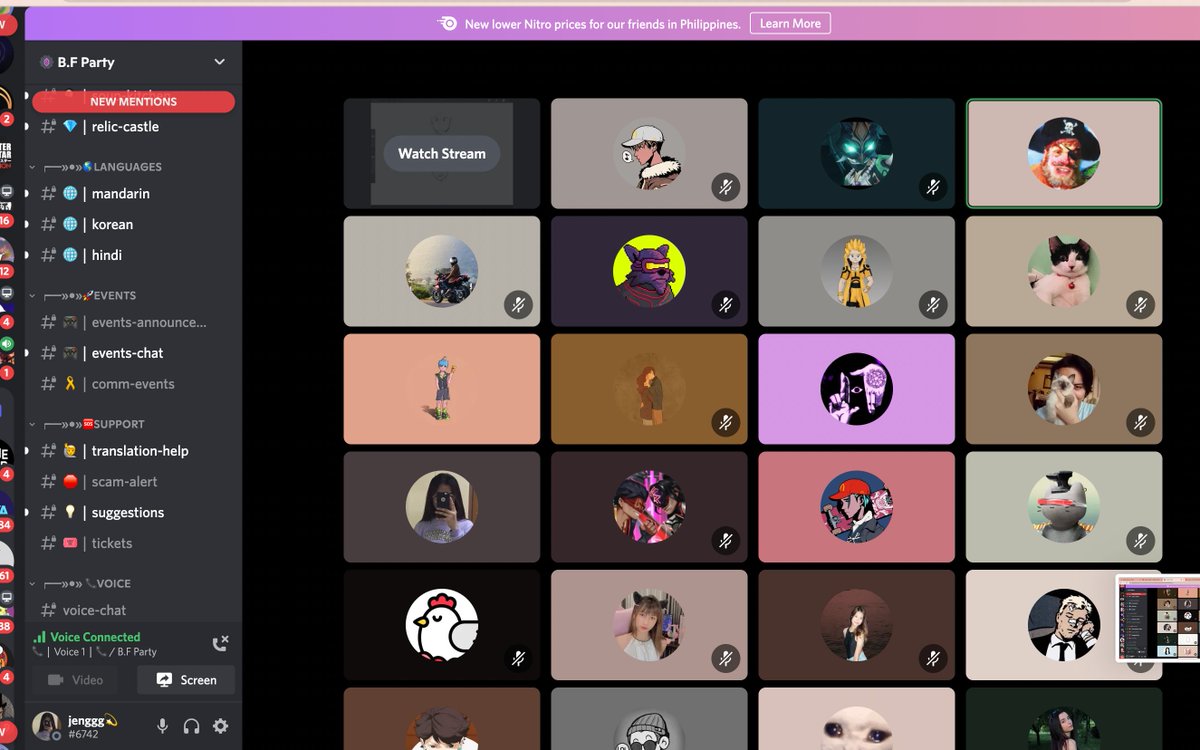
Task: Click the green voice connection signal bars
Action: (39, 637)
